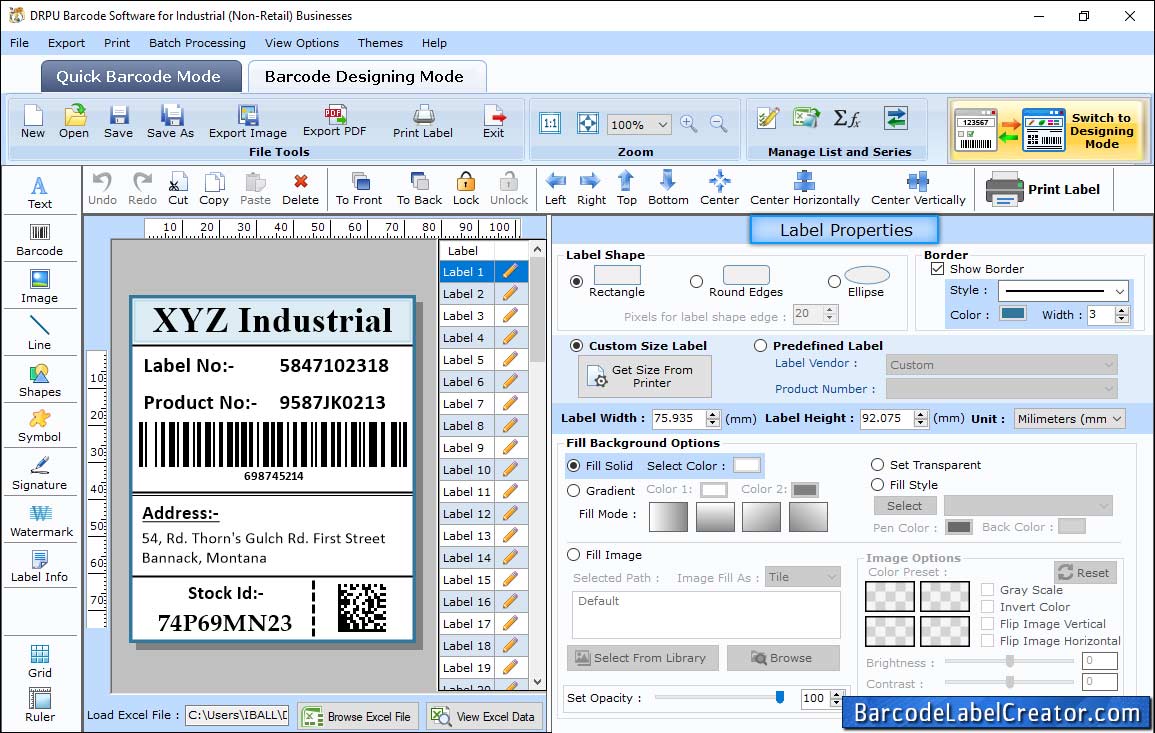Click the Lock object icon
This screenshot has height=733, width=1155.
[x=466, y=189]
